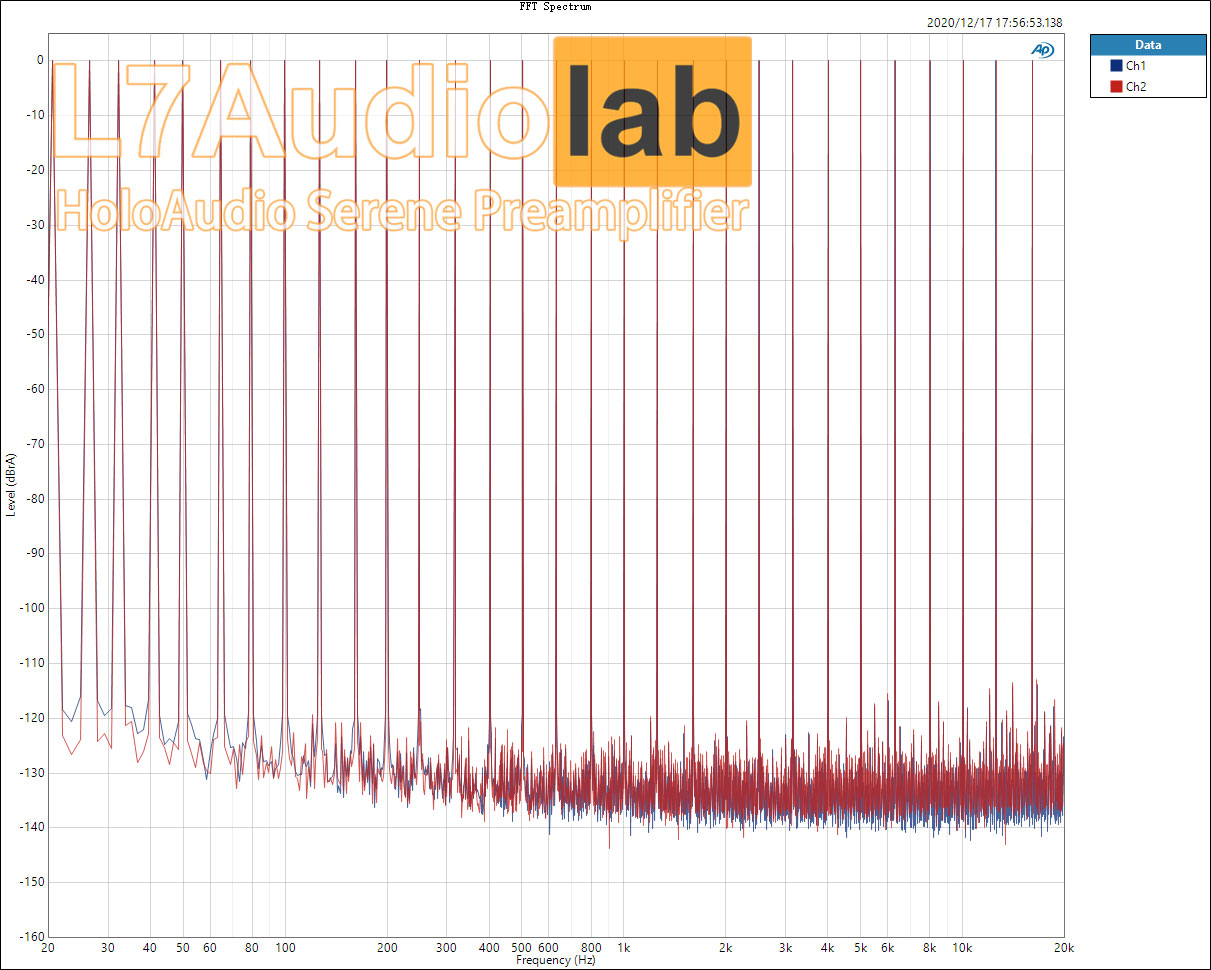Click the HoloAudio Serene Preamplifier watermark text

click(402, 212)
